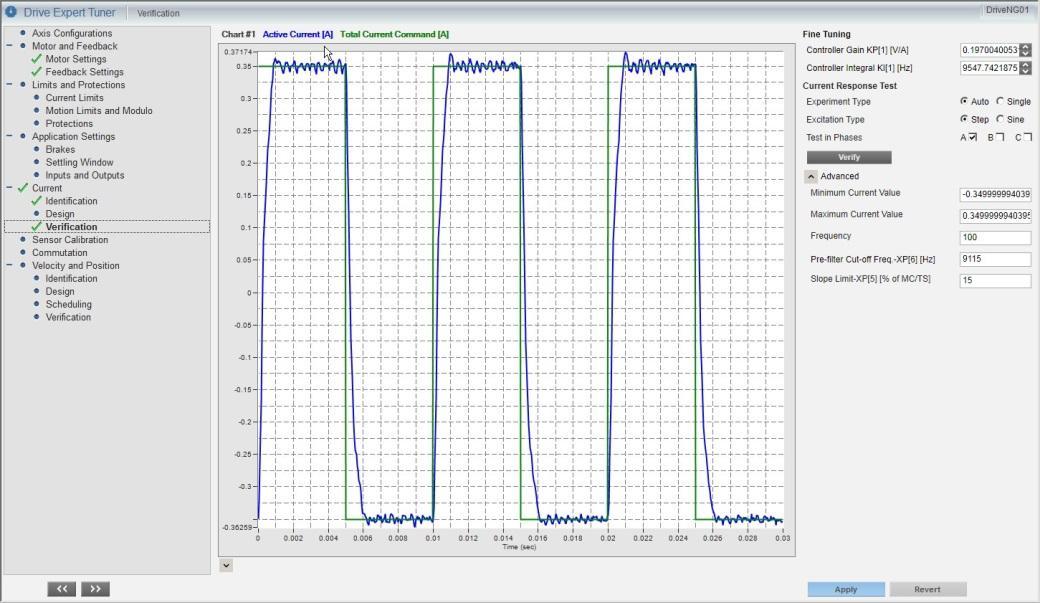
Task: Open Current Limits page
Action: coord(74,98)
